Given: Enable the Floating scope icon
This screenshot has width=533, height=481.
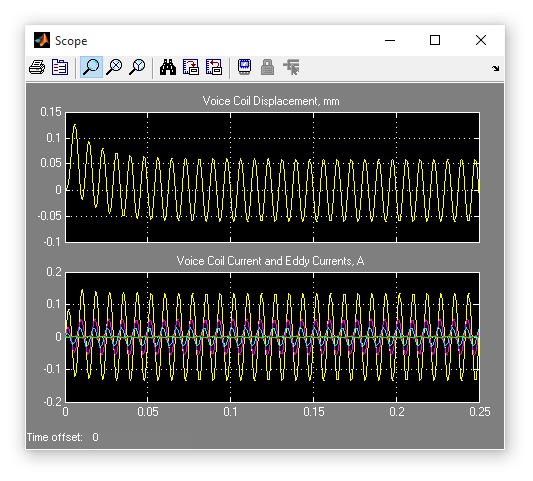Looking at the screenshot, I should (244, 67).
